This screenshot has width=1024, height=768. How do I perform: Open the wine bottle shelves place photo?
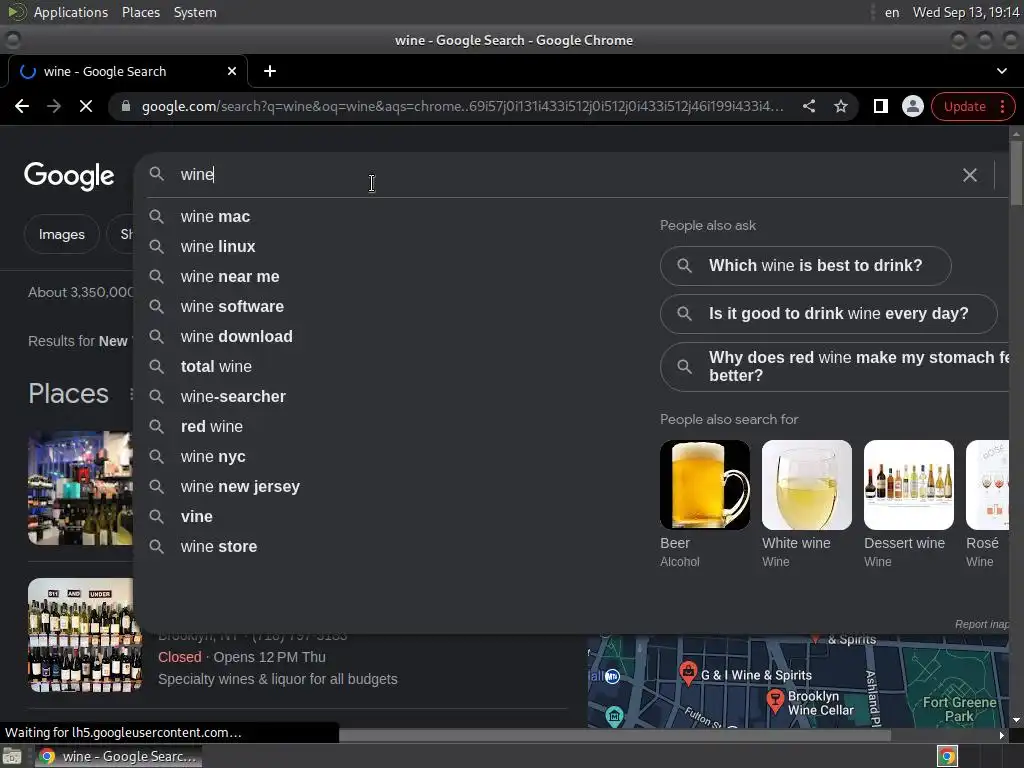click(85, 635)
